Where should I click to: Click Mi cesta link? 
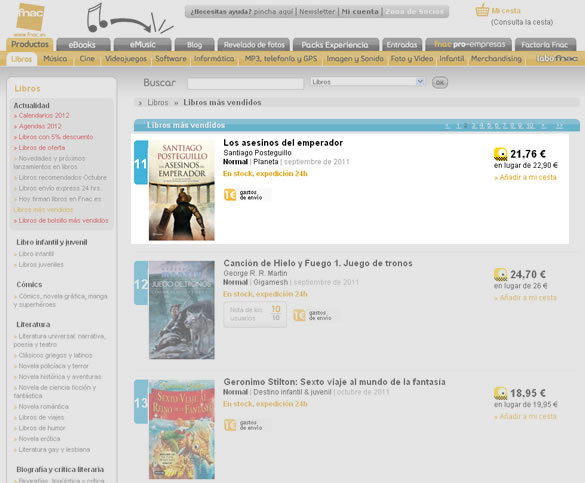(x=506, y=11)
